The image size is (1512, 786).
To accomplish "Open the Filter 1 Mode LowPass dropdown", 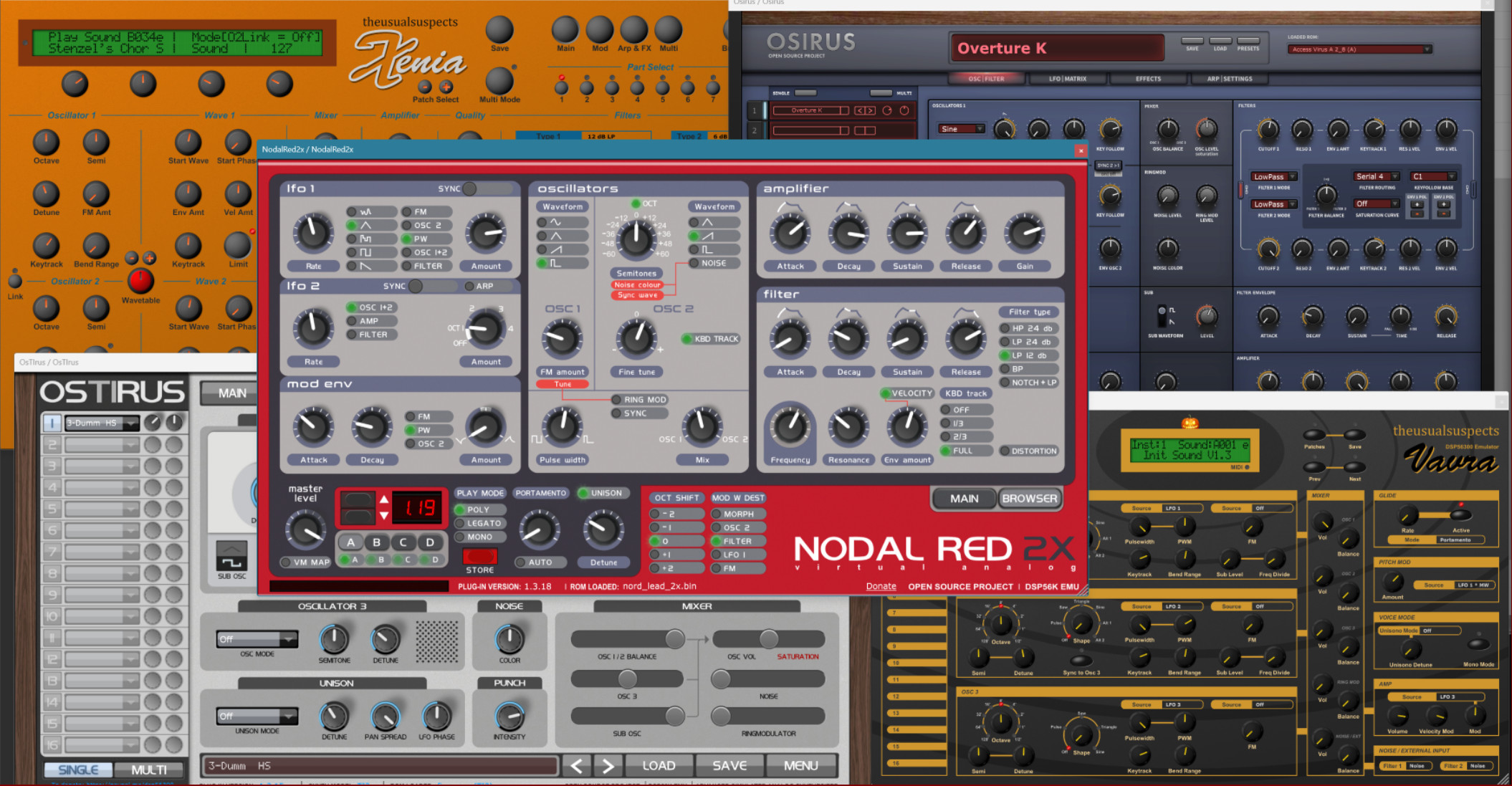I will pyautogui.click(x=1274, y=176).
